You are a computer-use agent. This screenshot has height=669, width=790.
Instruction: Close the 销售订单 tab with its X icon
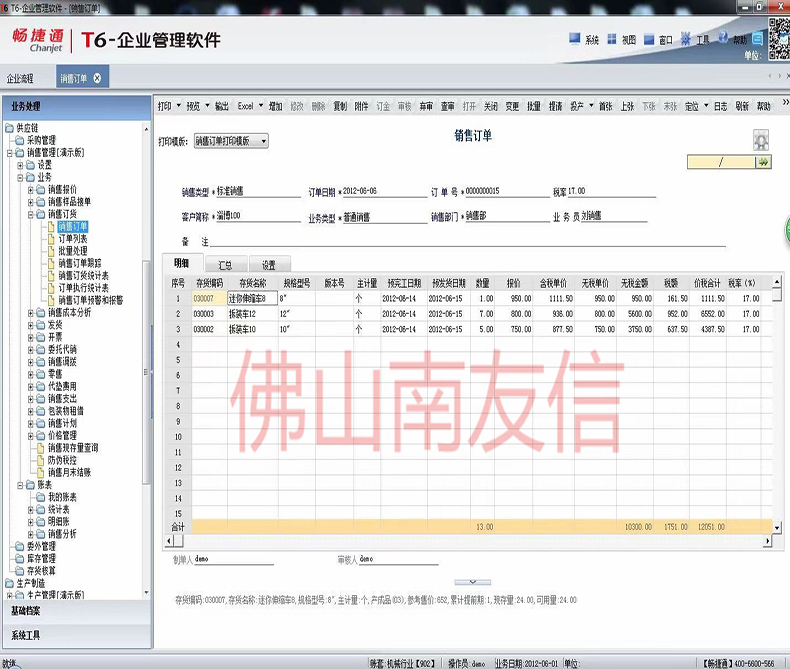pos(97,78)
